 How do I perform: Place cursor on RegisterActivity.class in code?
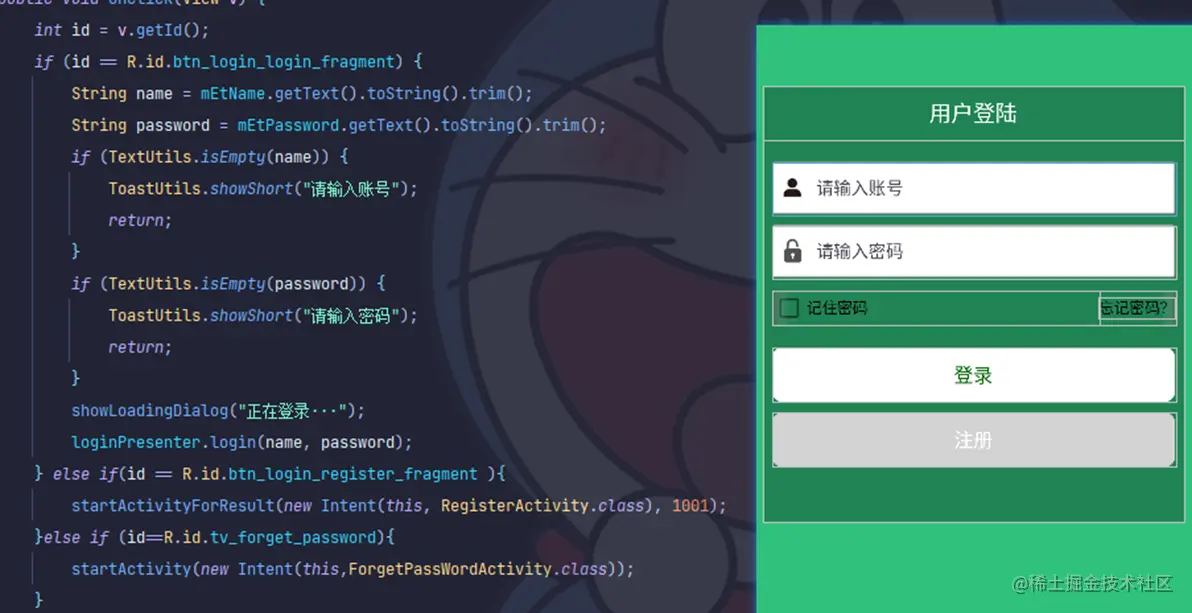pos(543,506)
